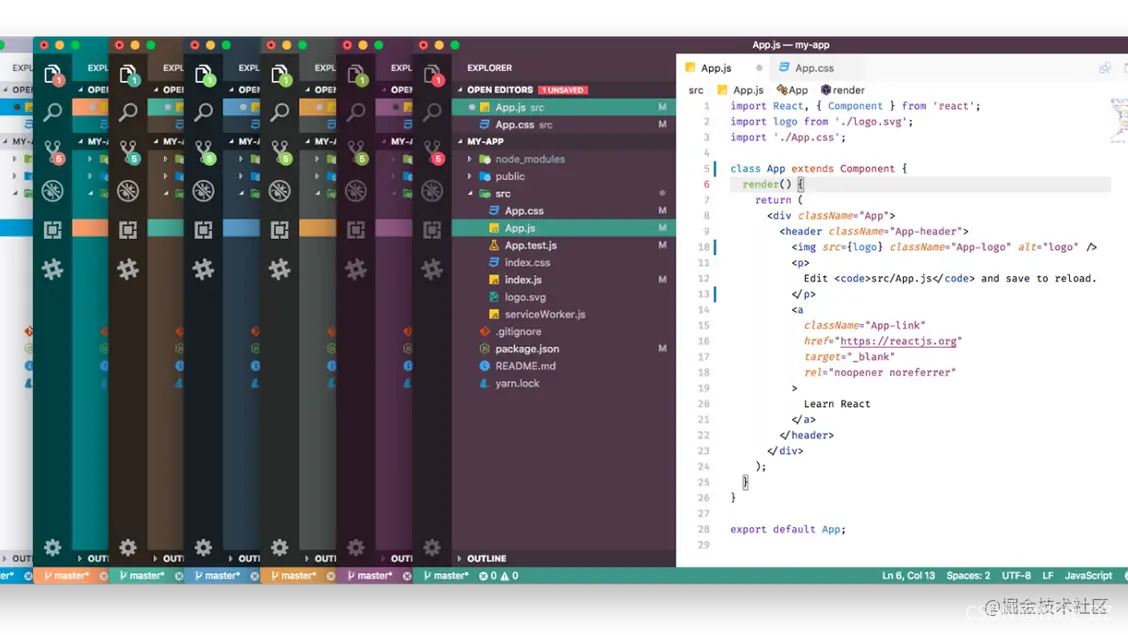This screenshot has height=635, width=1128.
Task: Click src in the breadcrumb bar
Action: click(x=696, y=90)
